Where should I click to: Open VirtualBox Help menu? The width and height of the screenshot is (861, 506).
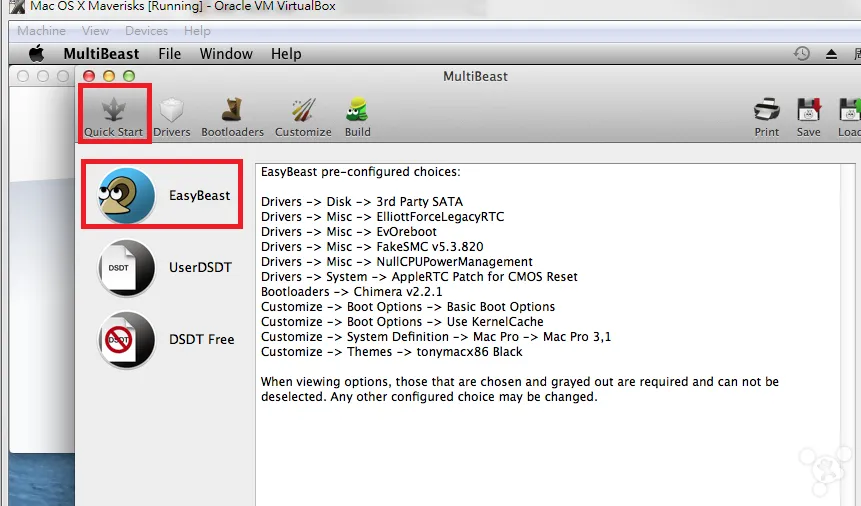[x=197, y=31]
